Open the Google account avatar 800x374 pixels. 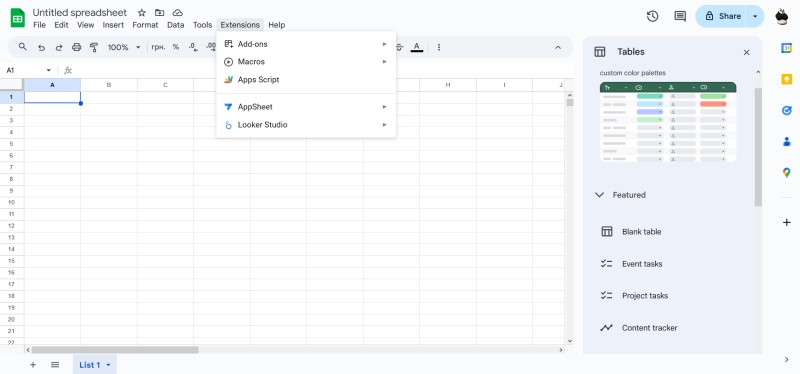point(782,16)
